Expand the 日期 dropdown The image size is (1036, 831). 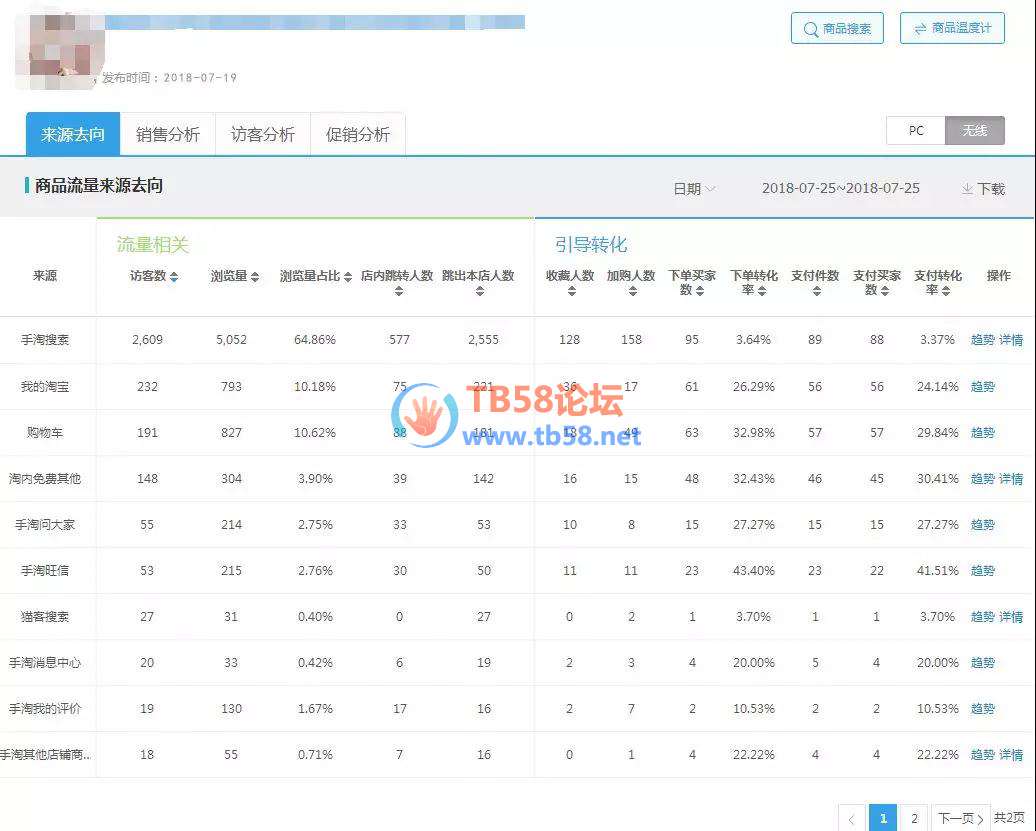pos(694,188)
